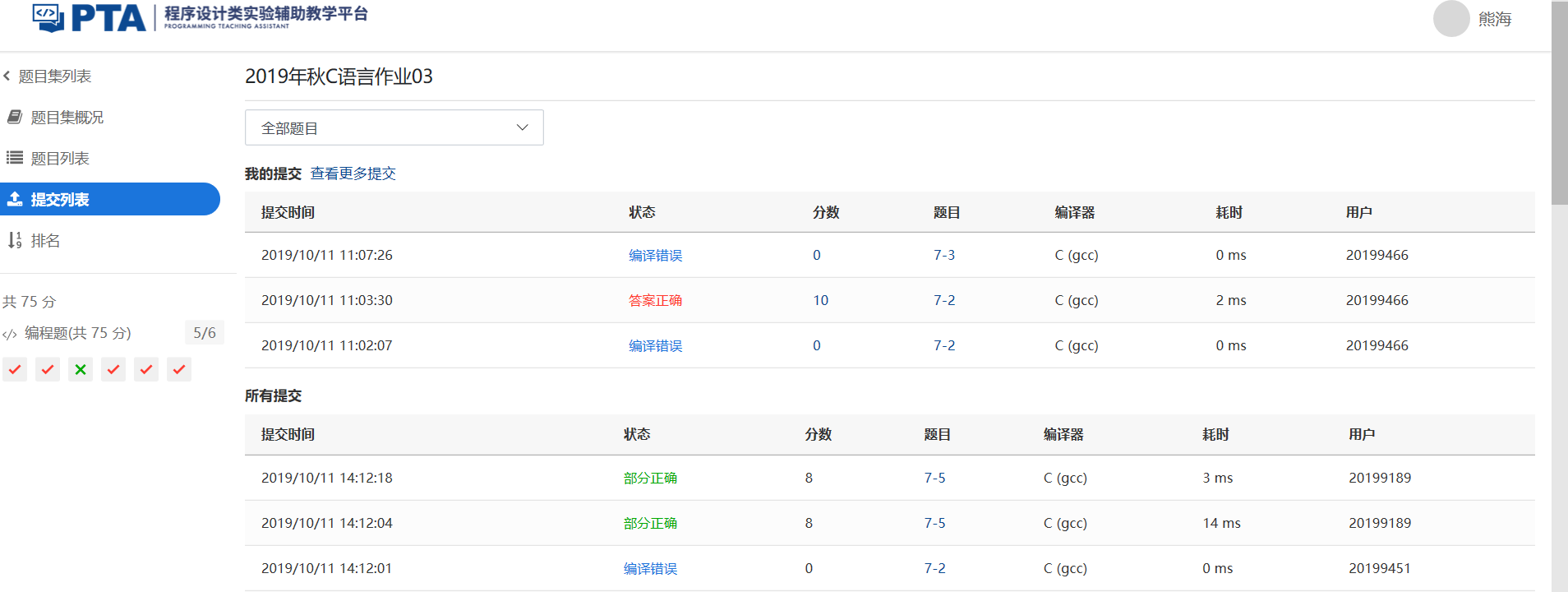Image resolution: width=1568 pixels, height=592 pixels.
Task: Click the user avatar circle
Action: (1450, 18)
